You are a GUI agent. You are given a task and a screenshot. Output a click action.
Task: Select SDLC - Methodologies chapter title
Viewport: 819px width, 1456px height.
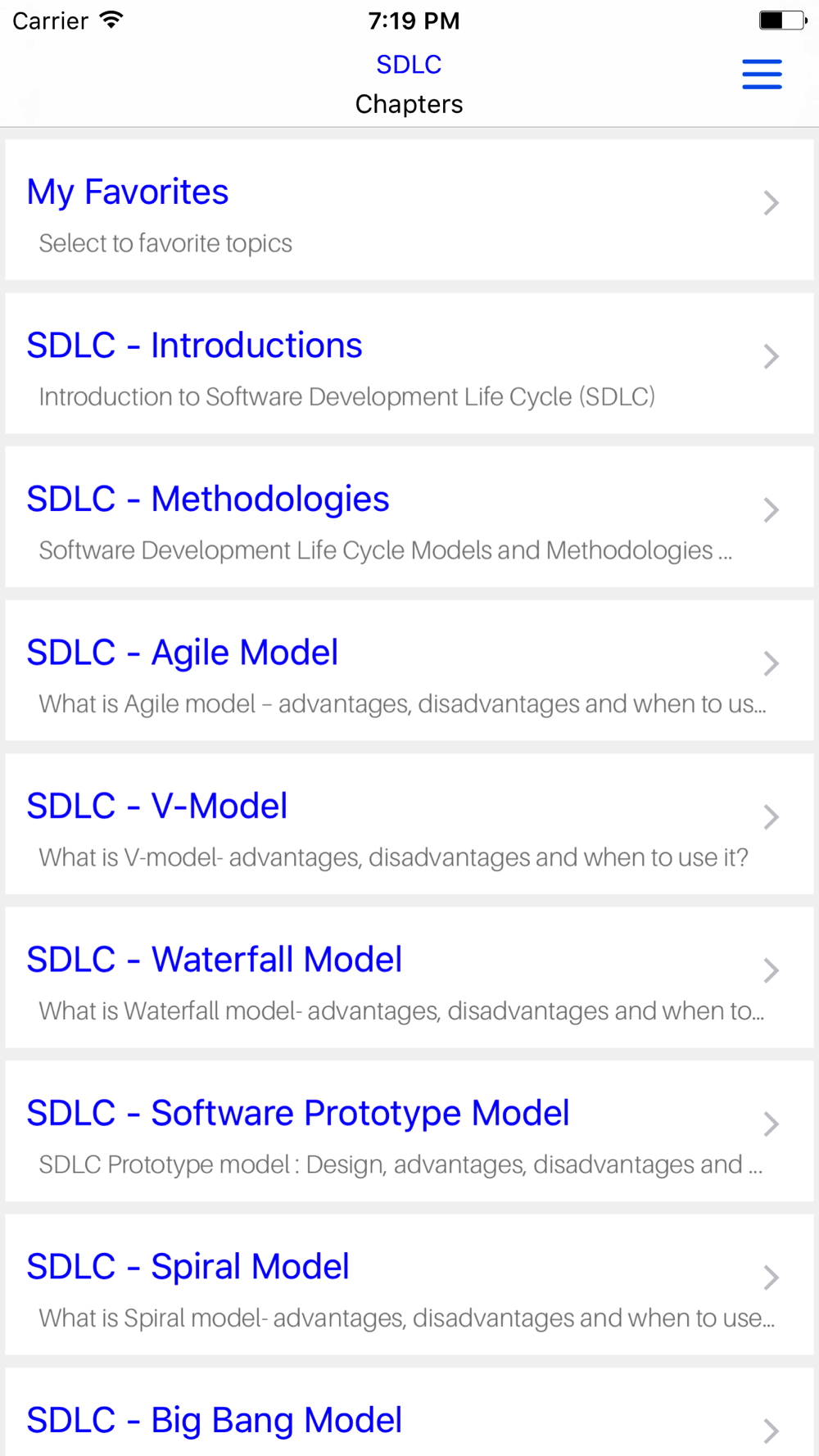coord(208,500)
